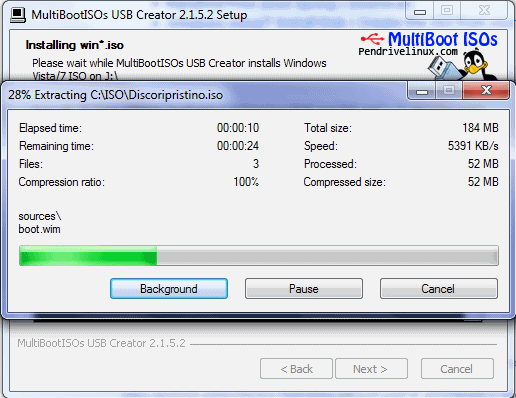Viewport: 516px width, 398px height.
Task: Close the 28% Extracting dialog window
Action: click(x=486, y=90)
